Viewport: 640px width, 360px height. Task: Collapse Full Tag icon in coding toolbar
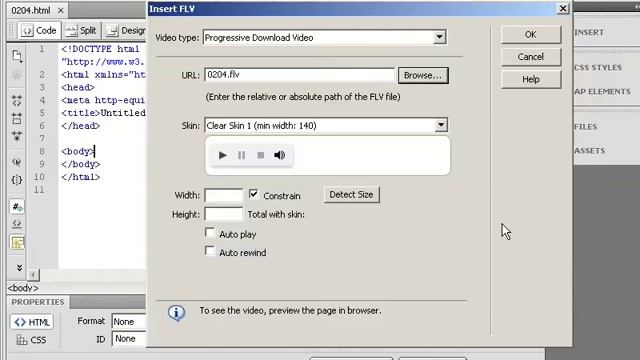point(17,100)
